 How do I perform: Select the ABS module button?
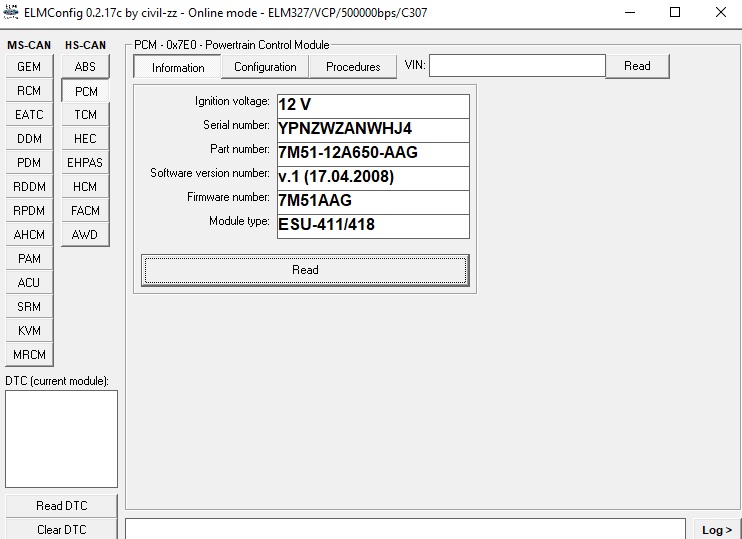(x=85, y=67)
